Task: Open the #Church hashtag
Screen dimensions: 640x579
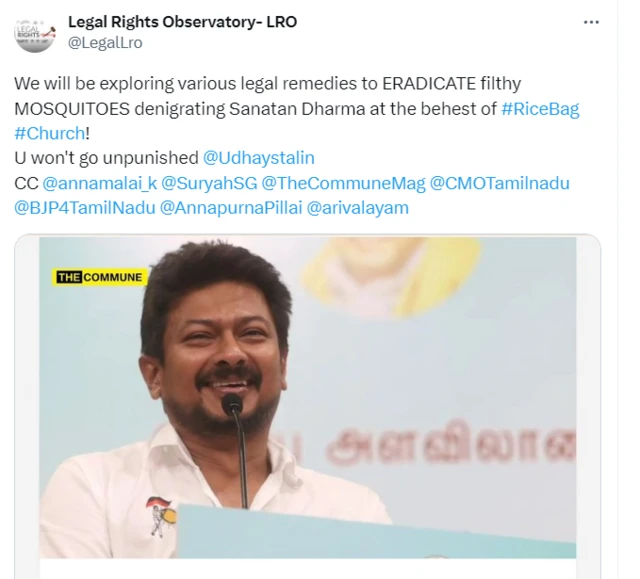Action: point(50,133)
